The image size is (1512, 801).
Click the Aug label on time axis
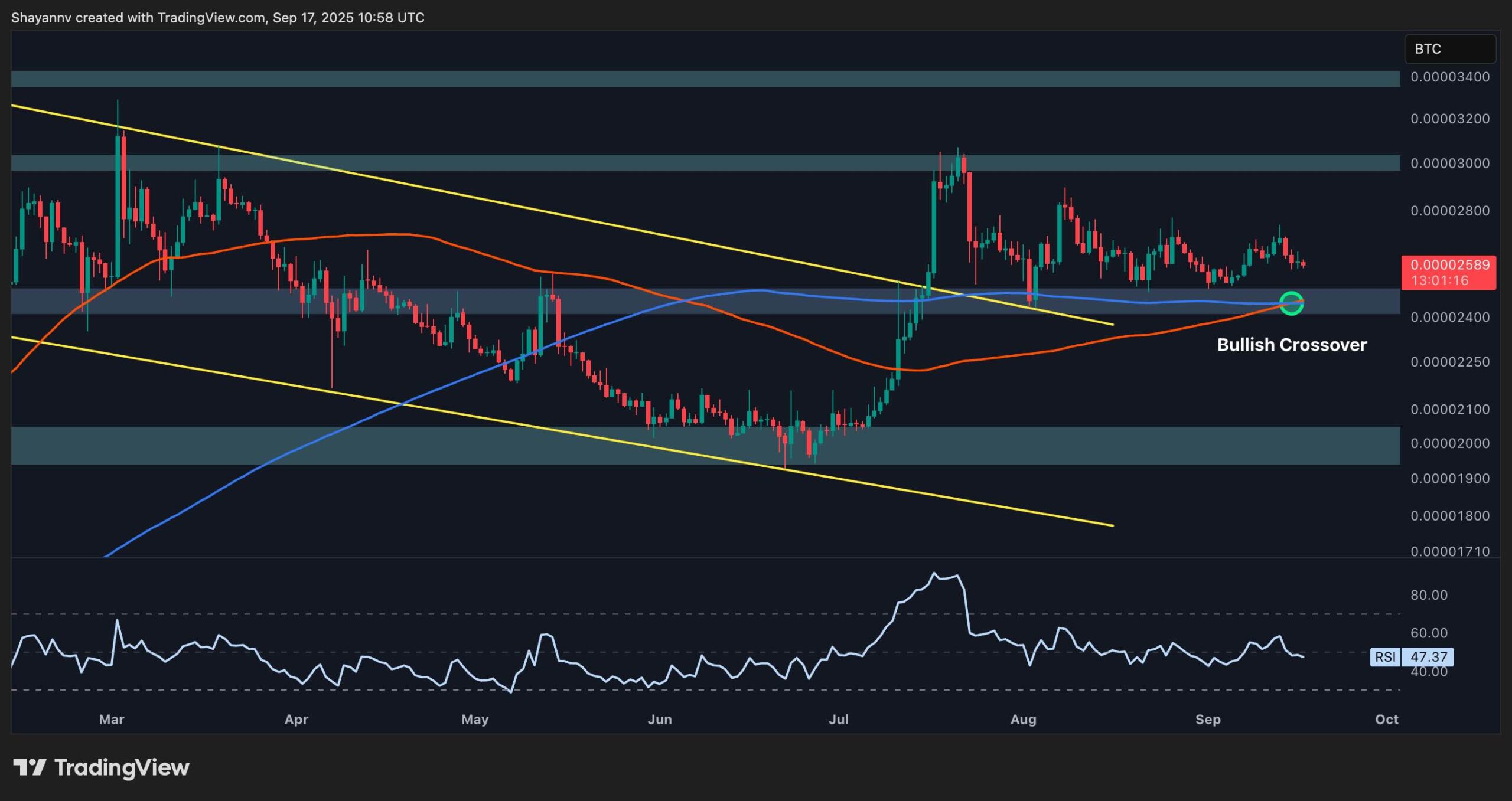pos(1024,719)
